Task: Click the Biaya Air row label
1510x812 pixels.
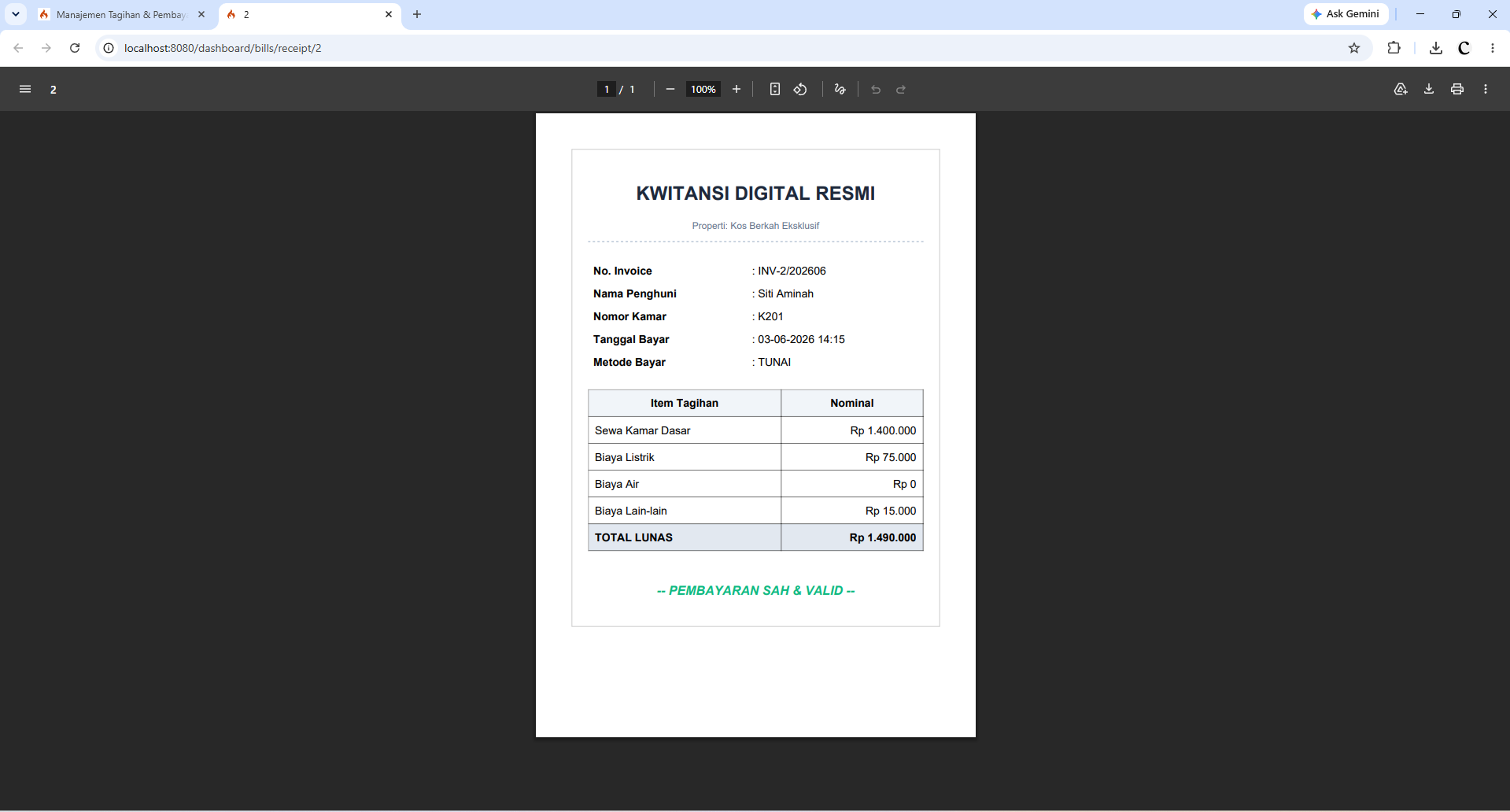Action: [617, 484]
